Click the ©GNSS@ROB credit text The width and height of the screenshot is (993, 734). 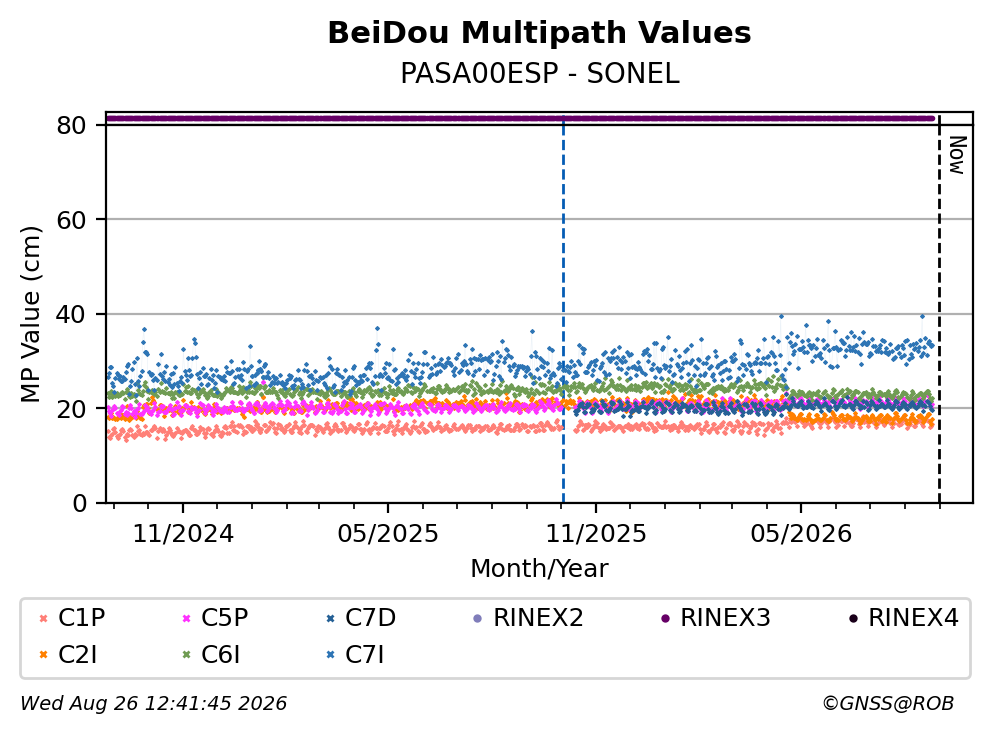(888, 703)
